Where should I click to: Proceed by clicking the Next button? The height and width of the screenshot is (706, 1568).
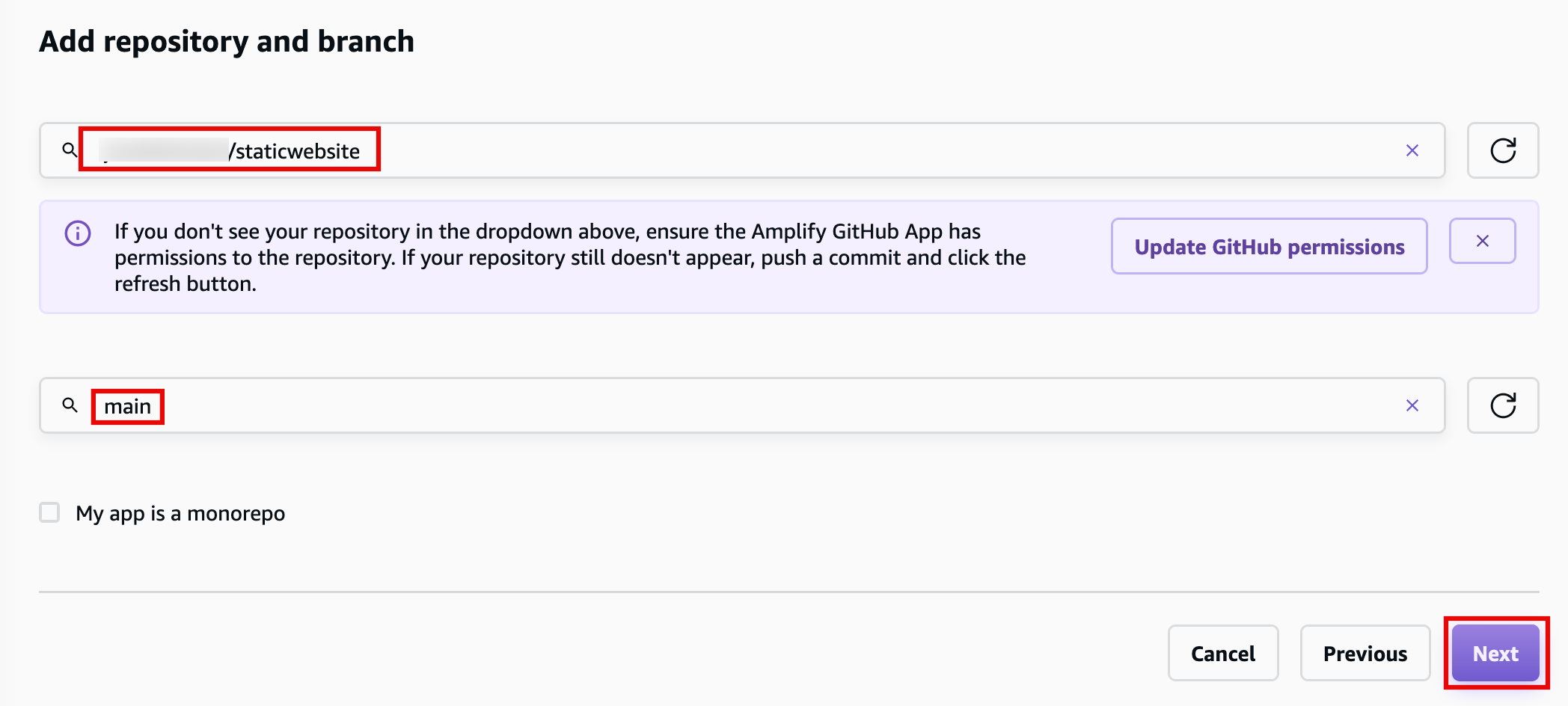[x=1495, y=653]
